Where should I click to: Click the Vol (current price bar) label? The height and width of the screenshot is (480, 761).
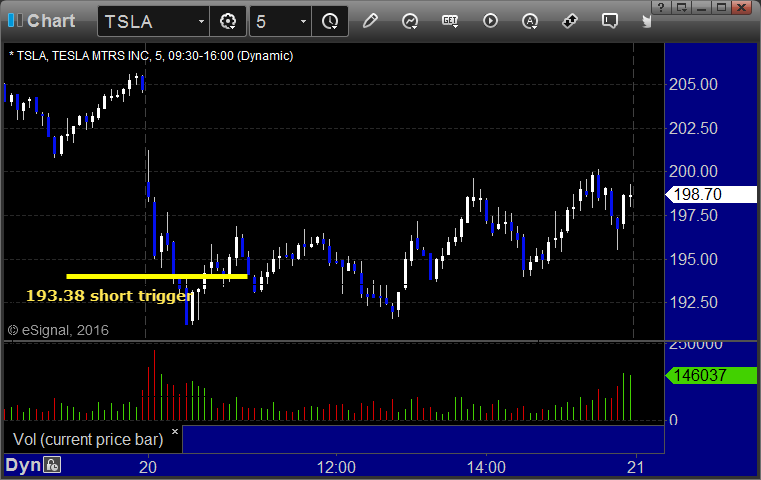[88, 439]
